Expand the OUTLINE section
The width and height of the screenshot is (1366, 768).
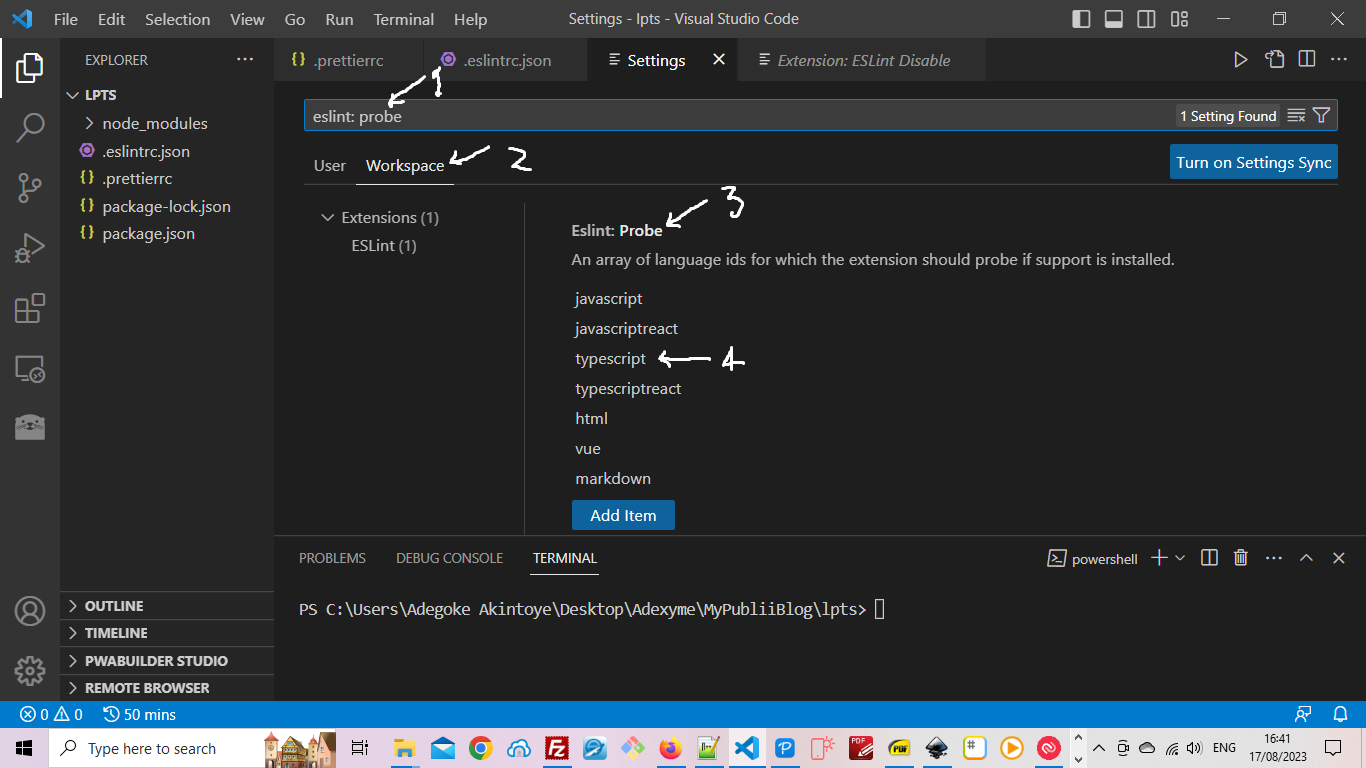point(113,606)
